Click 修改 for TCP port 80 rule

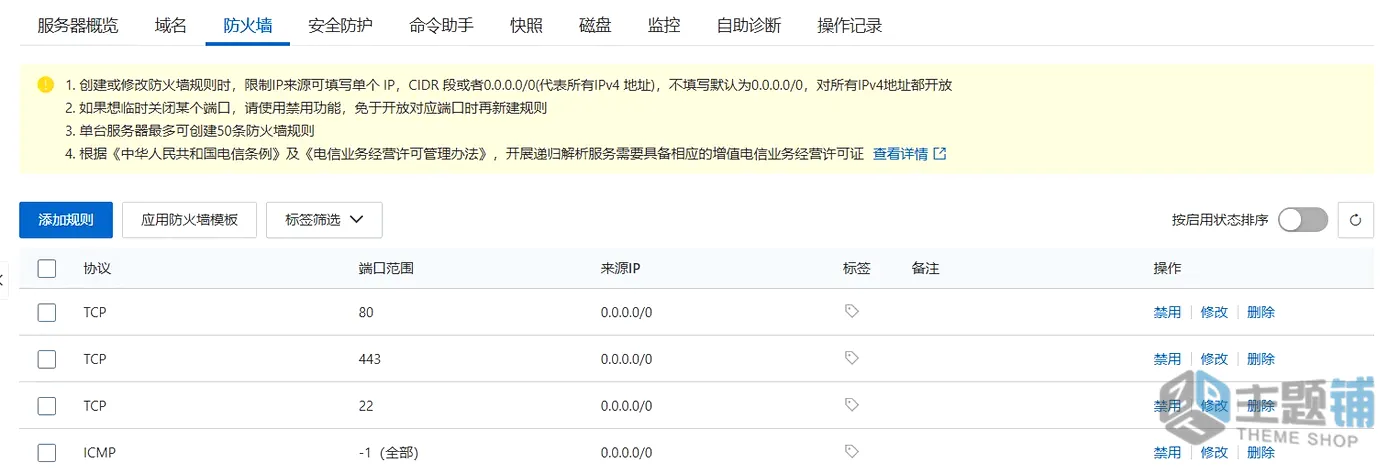[x=1214, y=312]
